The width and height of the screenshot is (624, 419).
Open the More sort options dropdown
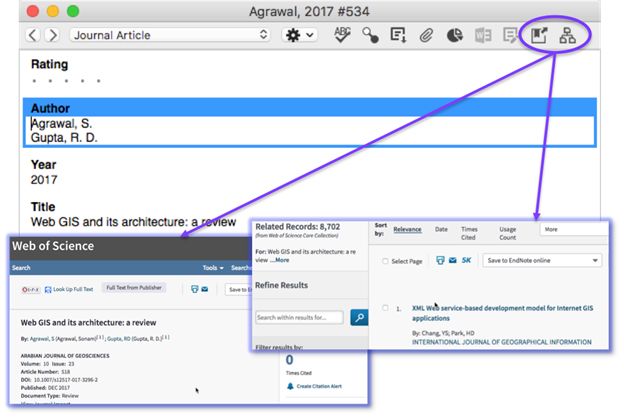574,230
